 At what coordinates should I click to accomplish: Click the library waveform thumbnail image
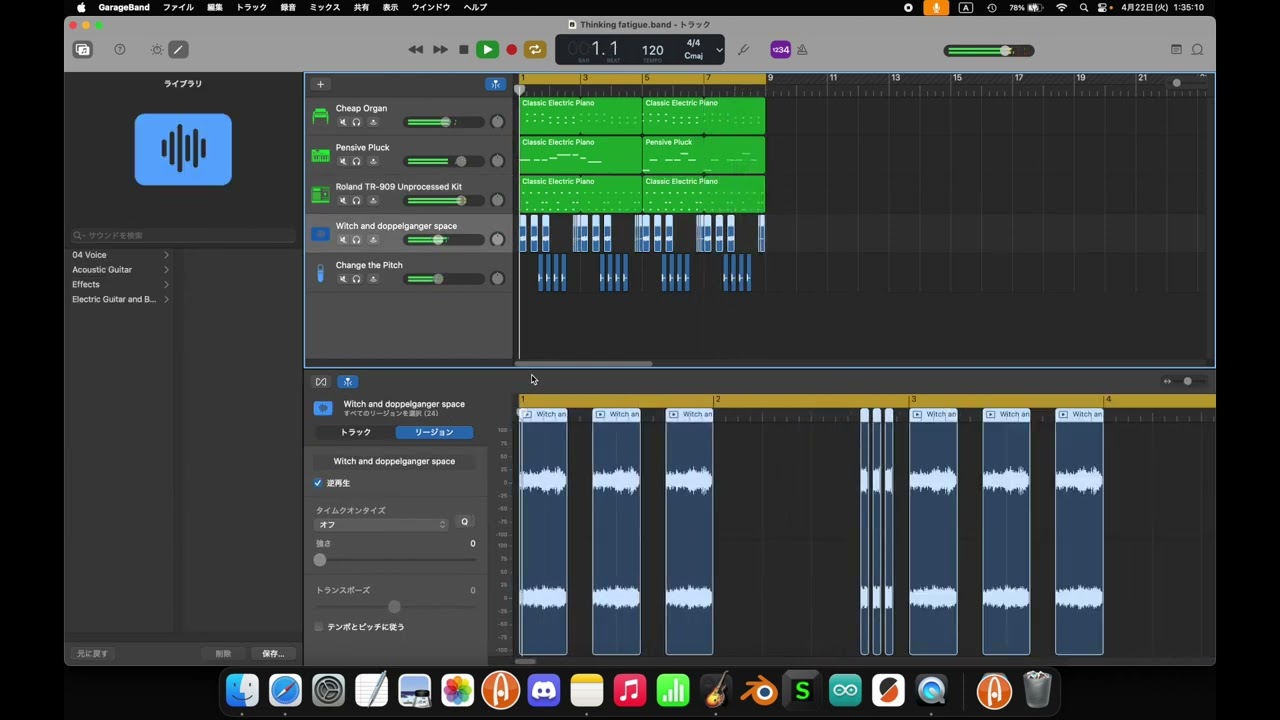click(x=183, y=150)
